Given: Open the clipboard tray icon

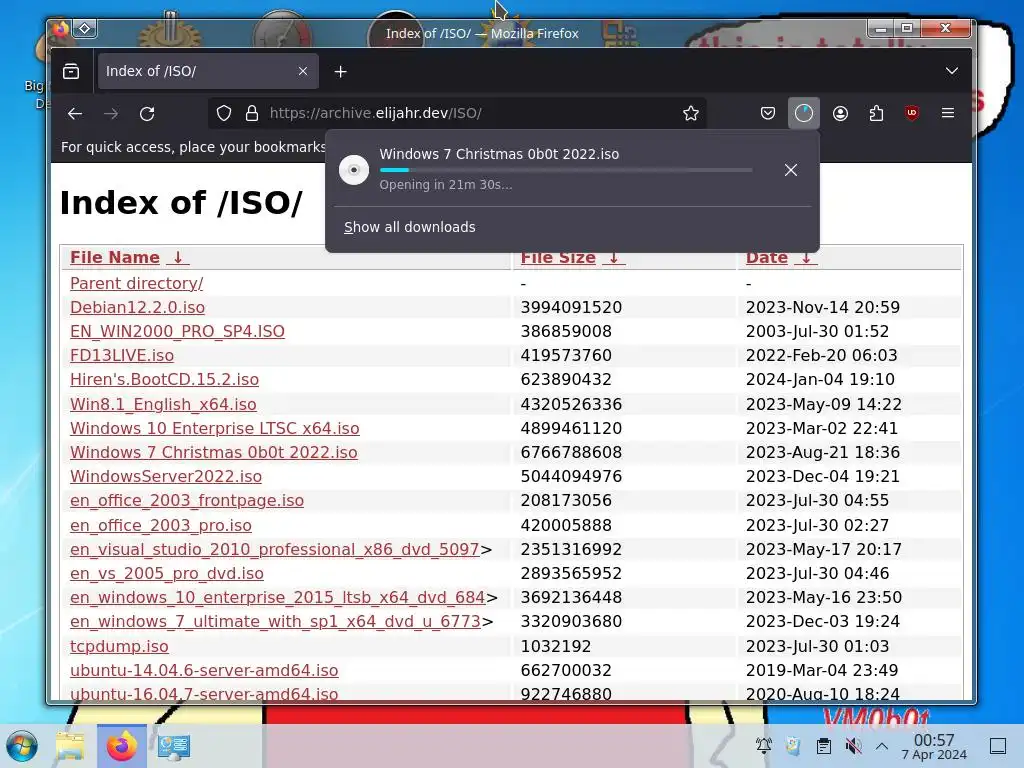Looking at the screenshot, I should click(824, 746).
